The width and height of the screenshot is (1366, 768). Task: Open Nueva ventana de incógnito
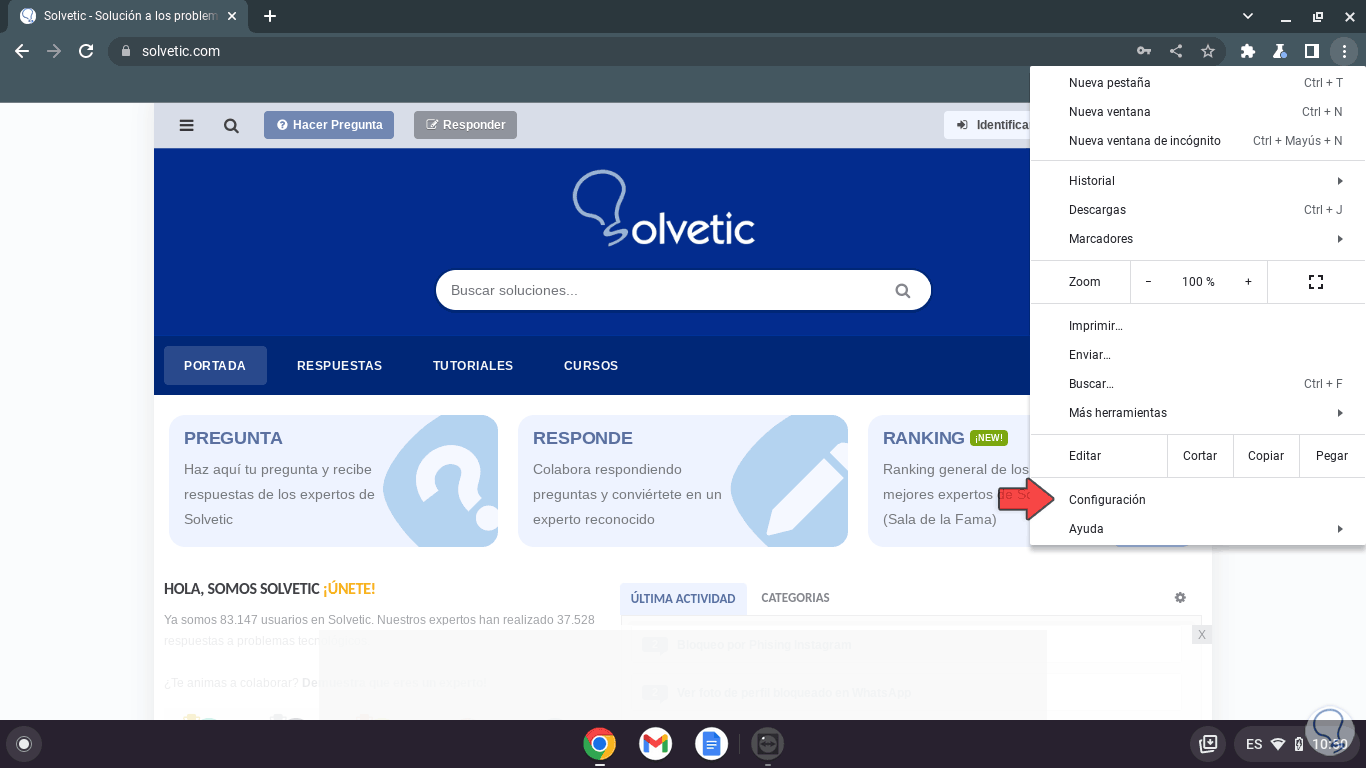(x=1198, y=141)
